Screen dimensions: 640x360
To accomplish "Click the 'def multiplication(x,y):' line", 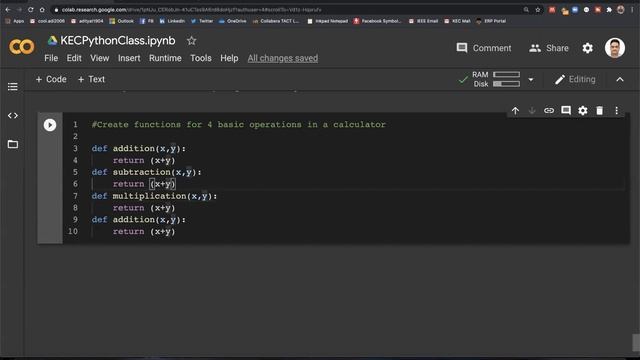I will [154, 196].
